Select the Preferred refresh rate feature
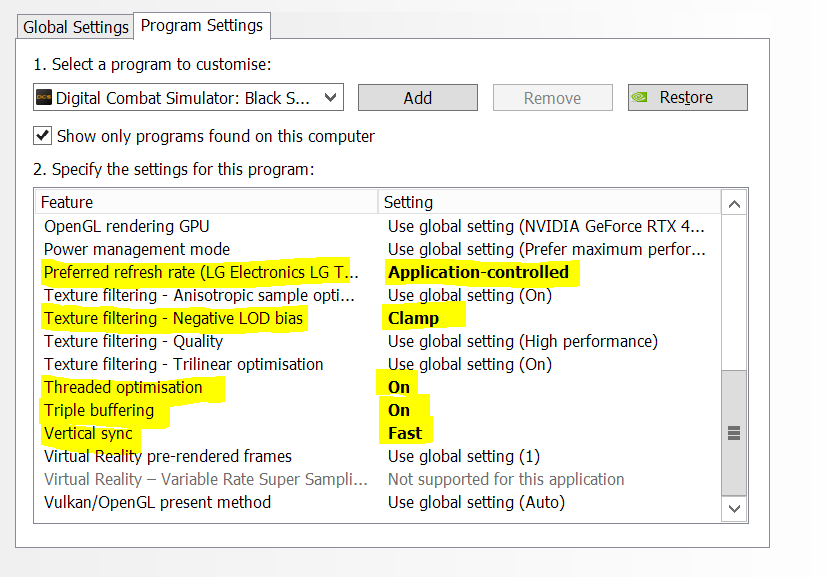 [x=201, y=272]
